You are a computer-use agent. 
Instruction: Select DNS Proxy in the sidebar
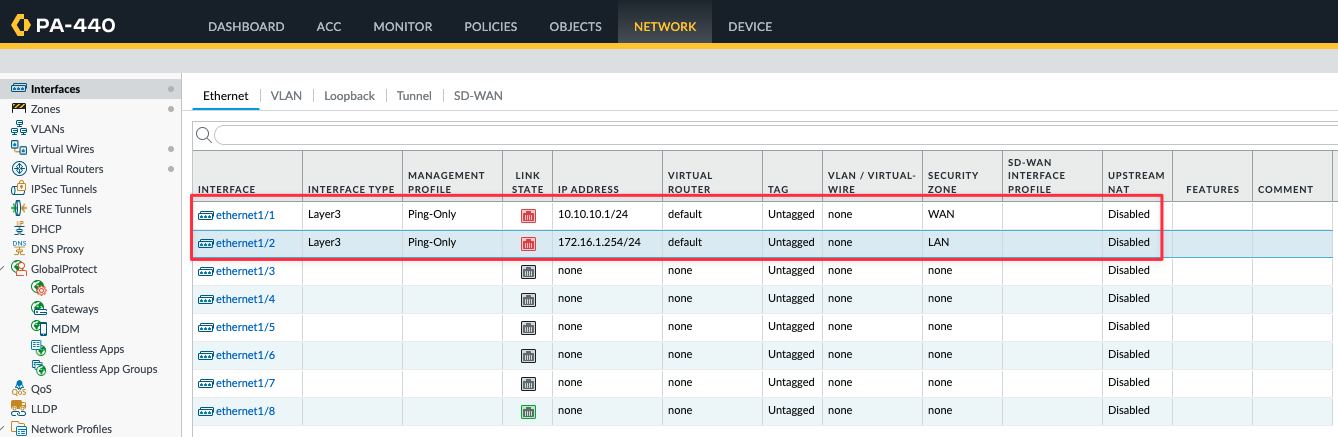pyautogui.click(x=58, y=249)
